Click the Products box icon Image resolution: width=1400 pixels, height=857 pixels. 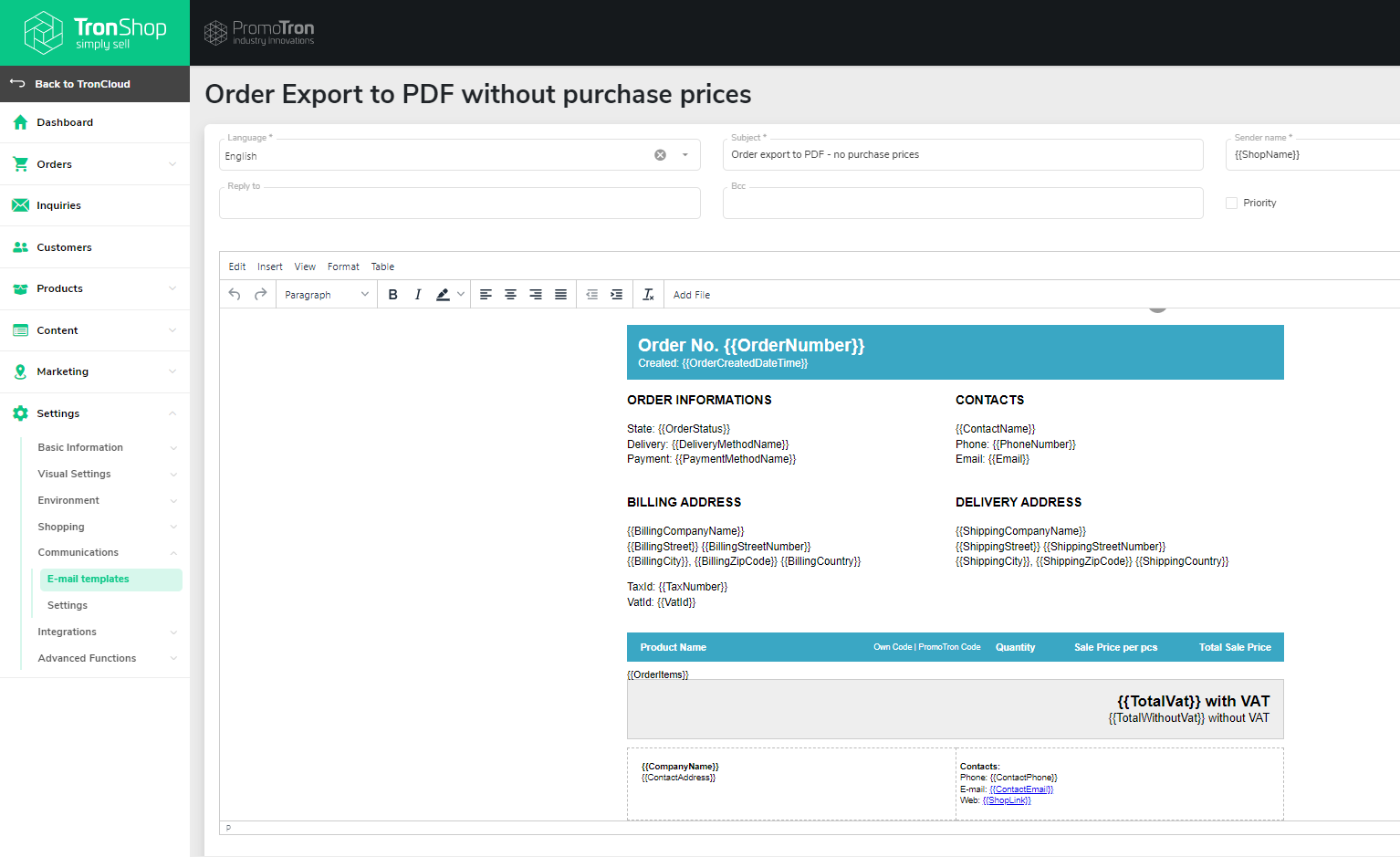(20, 288)
